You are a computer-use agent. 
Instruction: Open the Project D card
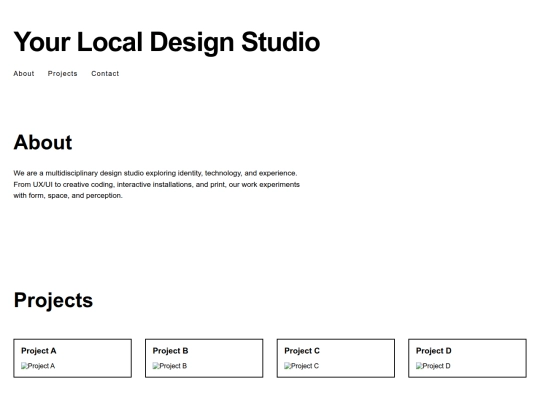tap(467, 358)
